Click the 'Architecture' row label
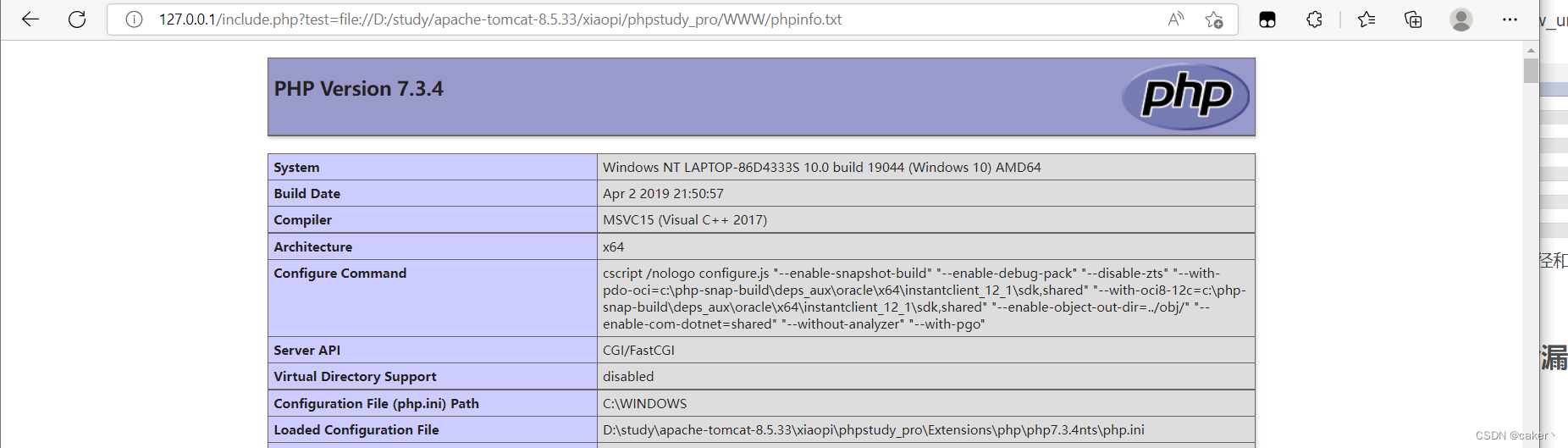This screenshot has width=1568, height=448. point(312,247)
